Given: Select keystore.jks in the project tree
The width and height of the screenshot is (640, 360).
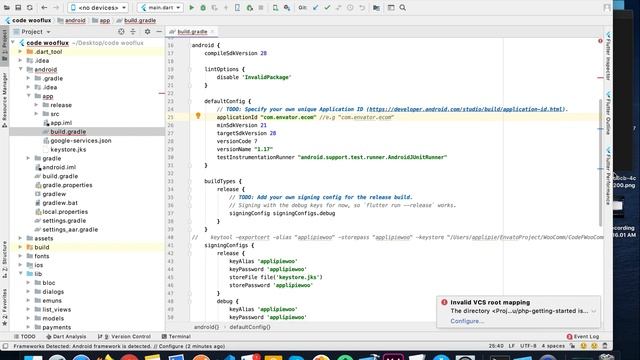Looking at the screenshot, I should click(x=68, y=149).
